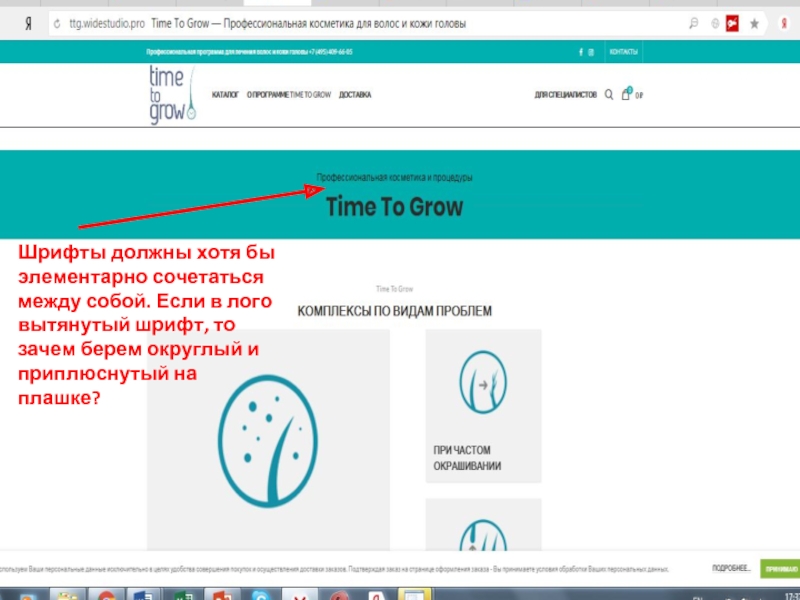800x600 pixels.
Task: Open the КОНТАКТЫ link in the top bar
Action: pos(623,52)
